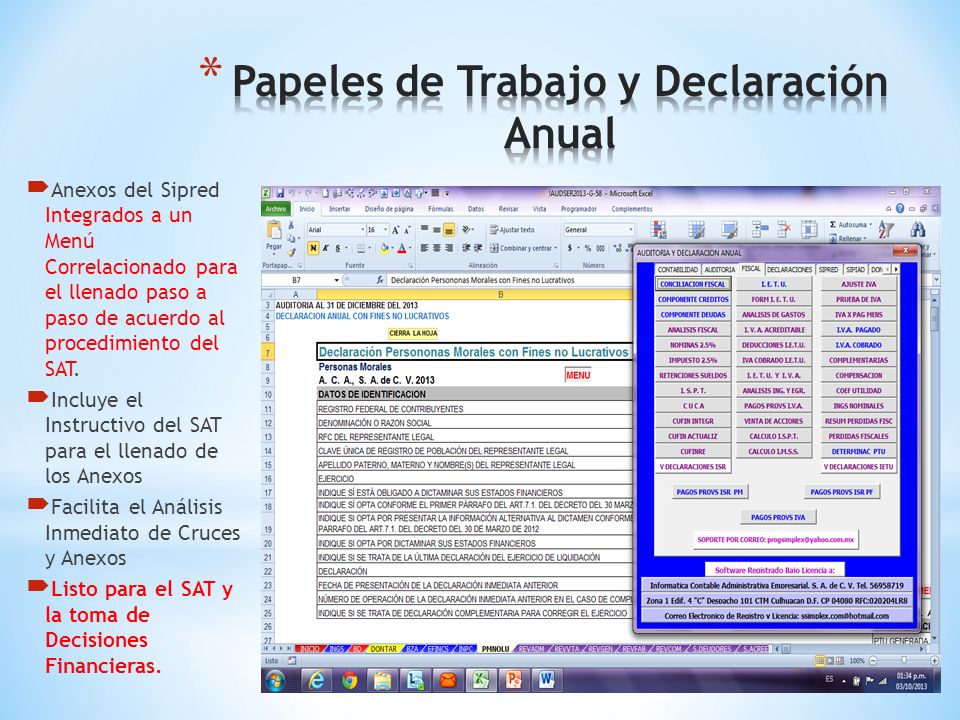
Task: Click the Format as Table icon
Action: (696, 230)
